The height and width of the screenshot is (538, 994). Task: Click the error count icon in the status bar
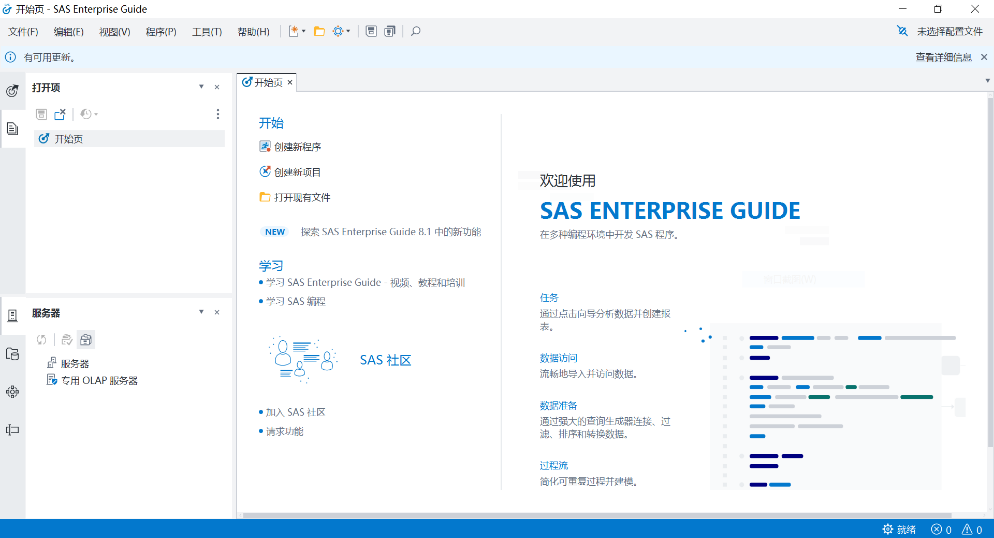coord(936,529)
